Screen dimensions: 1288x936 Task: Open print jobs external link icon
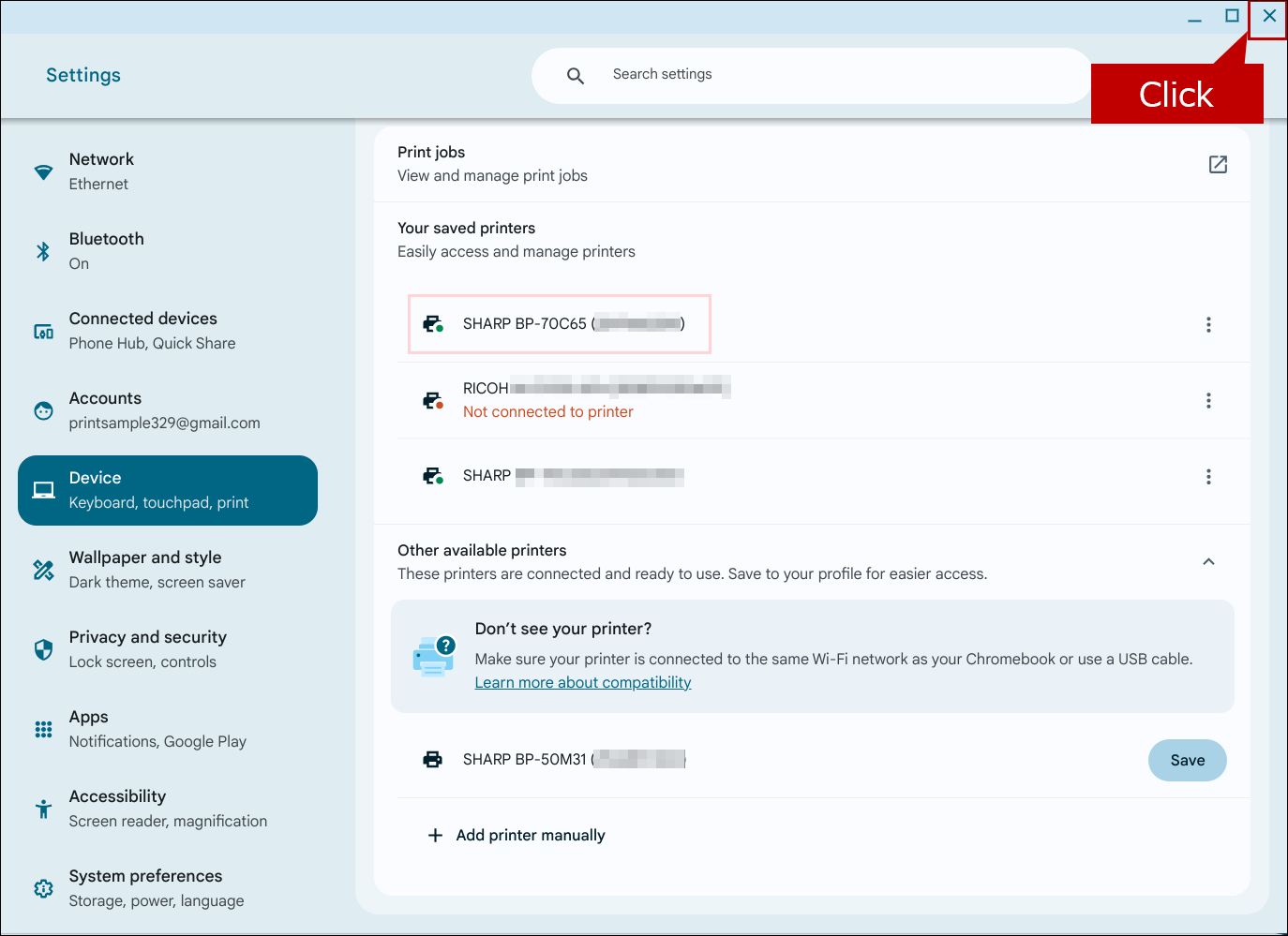(1218, 164)
